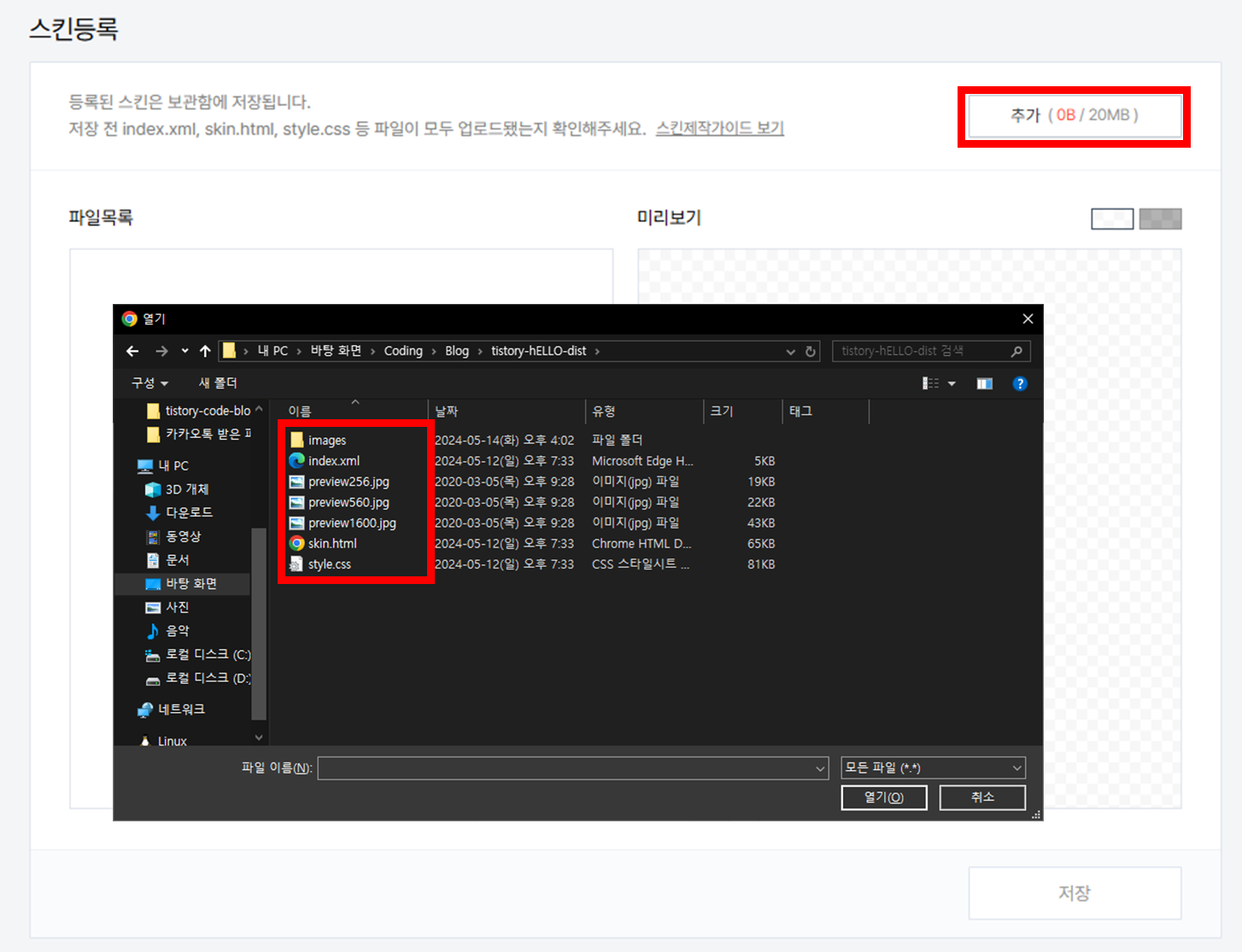1242x952 pixels.
Task: Refresh the folder view with the refresh icon
Action: (811, 350)
